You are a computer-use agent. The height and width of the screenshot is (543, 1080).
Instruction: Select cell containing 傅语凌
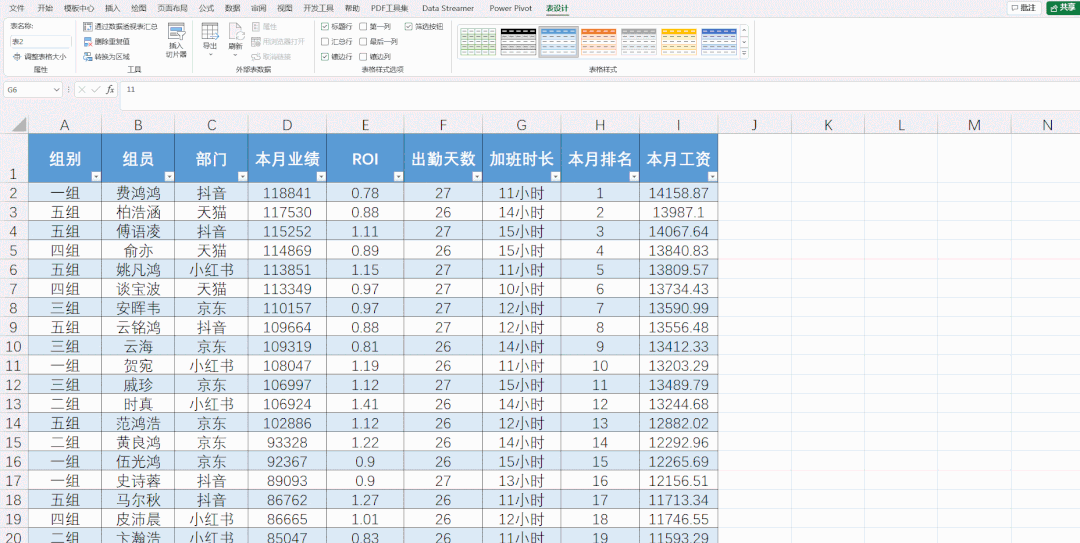click(138, 231)
